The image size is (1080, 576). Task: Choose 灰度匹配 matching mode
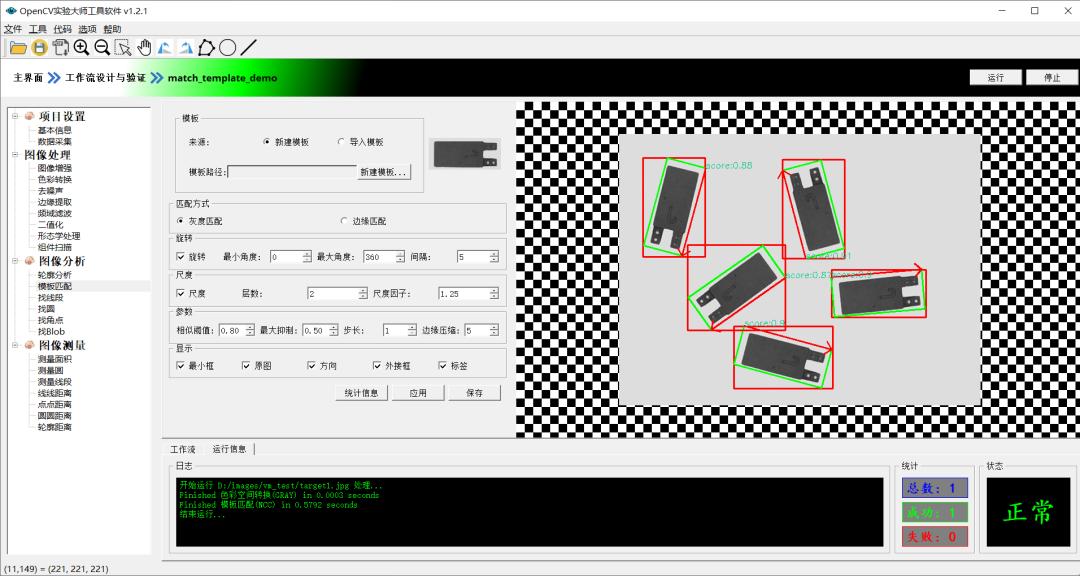click(x=181, y=221)
